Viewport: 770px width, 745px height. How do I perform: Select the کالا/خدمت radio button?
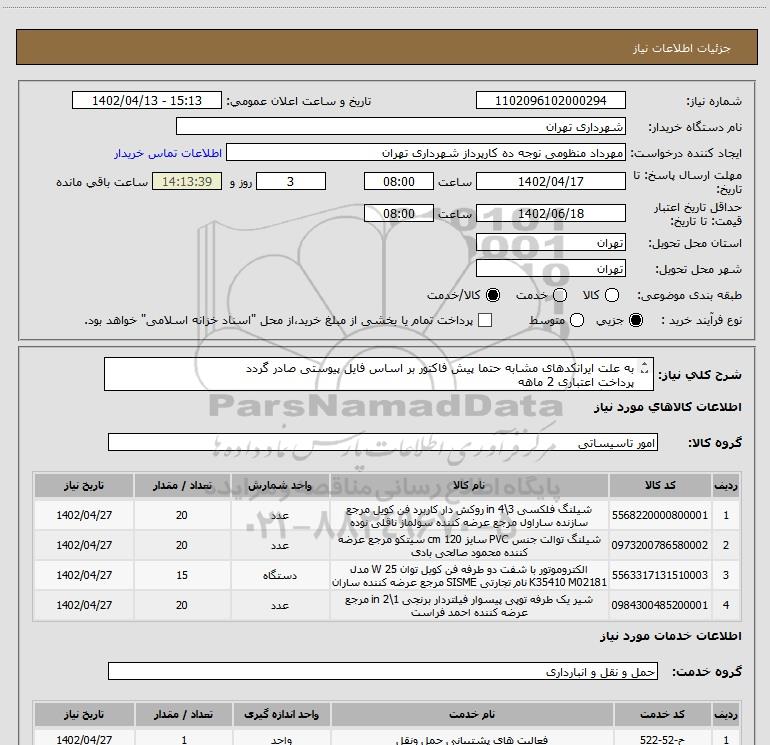point(493,295)
